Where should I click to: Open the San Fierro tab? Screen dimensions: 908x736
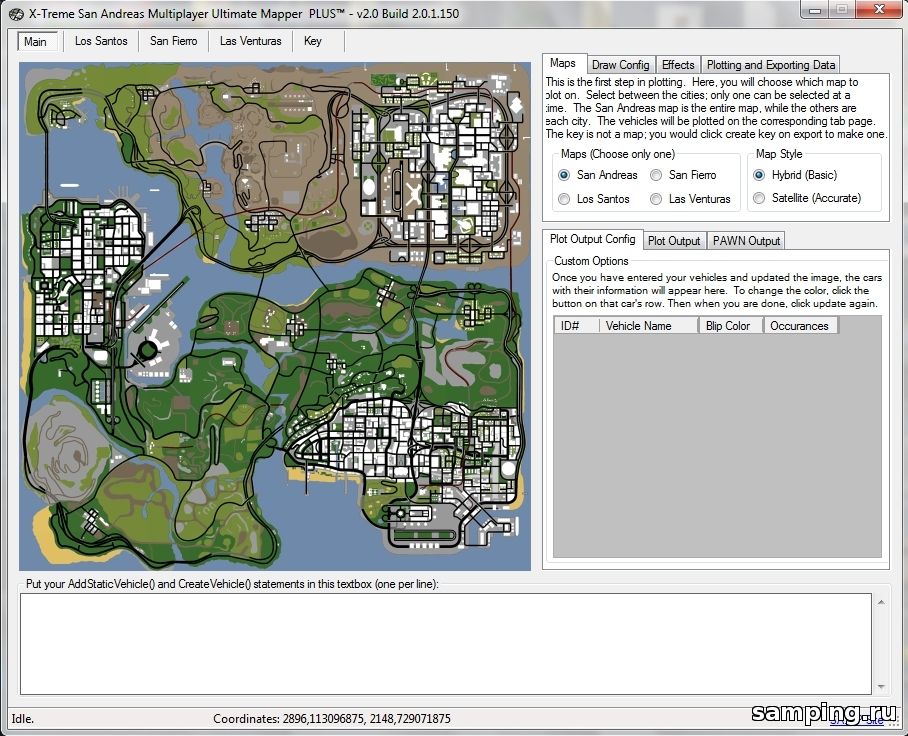point(173,41)
